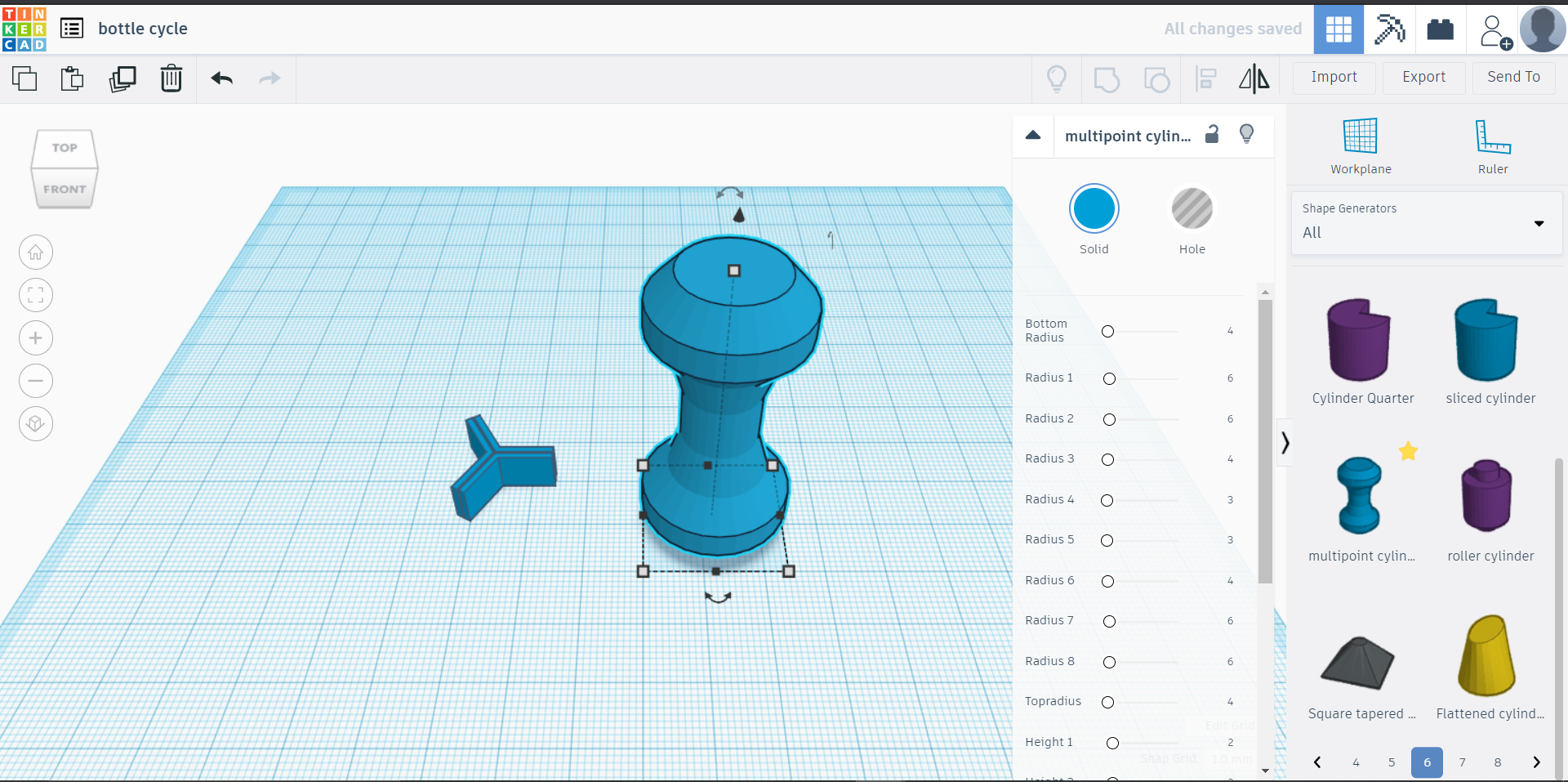The image size is (1568, 782).
Task: Open the Shape Generators All dropdown
Action: click(1539, 224)
